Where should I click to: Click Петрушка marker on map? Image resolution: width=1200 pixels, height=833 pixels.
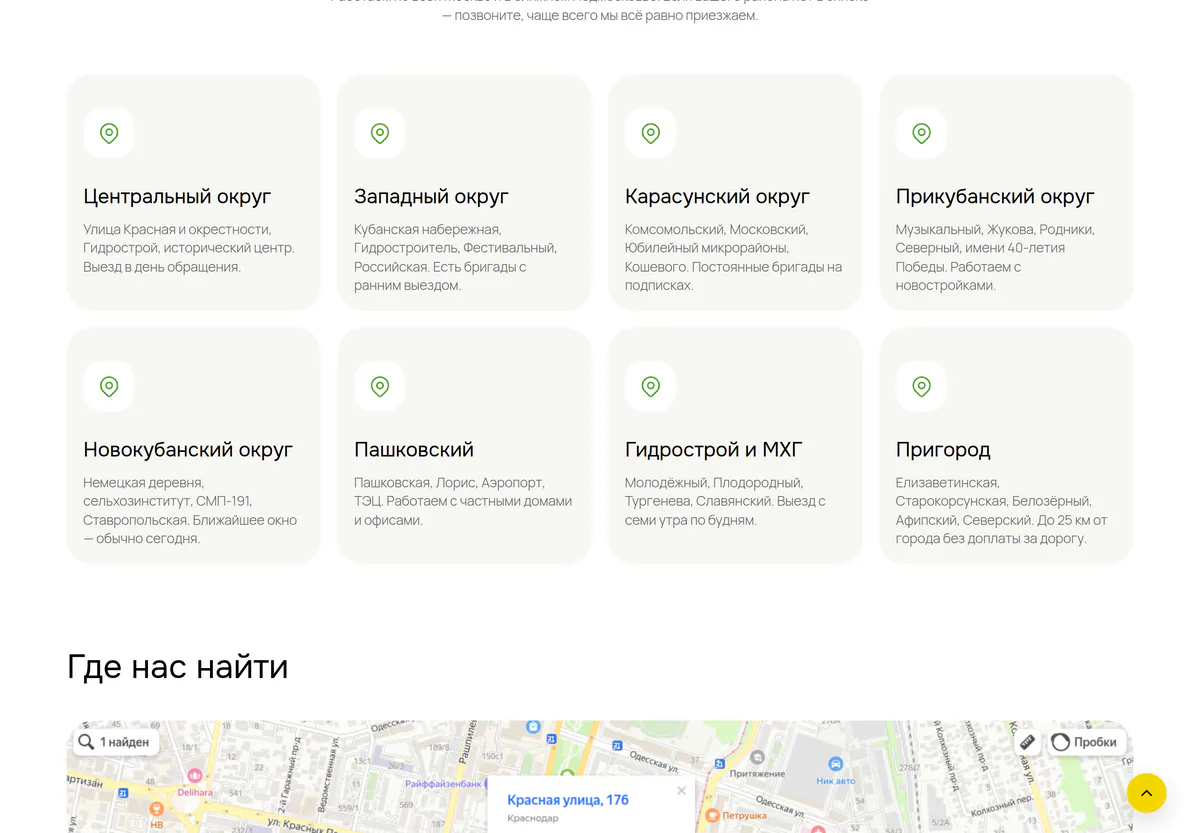(712, 815)
